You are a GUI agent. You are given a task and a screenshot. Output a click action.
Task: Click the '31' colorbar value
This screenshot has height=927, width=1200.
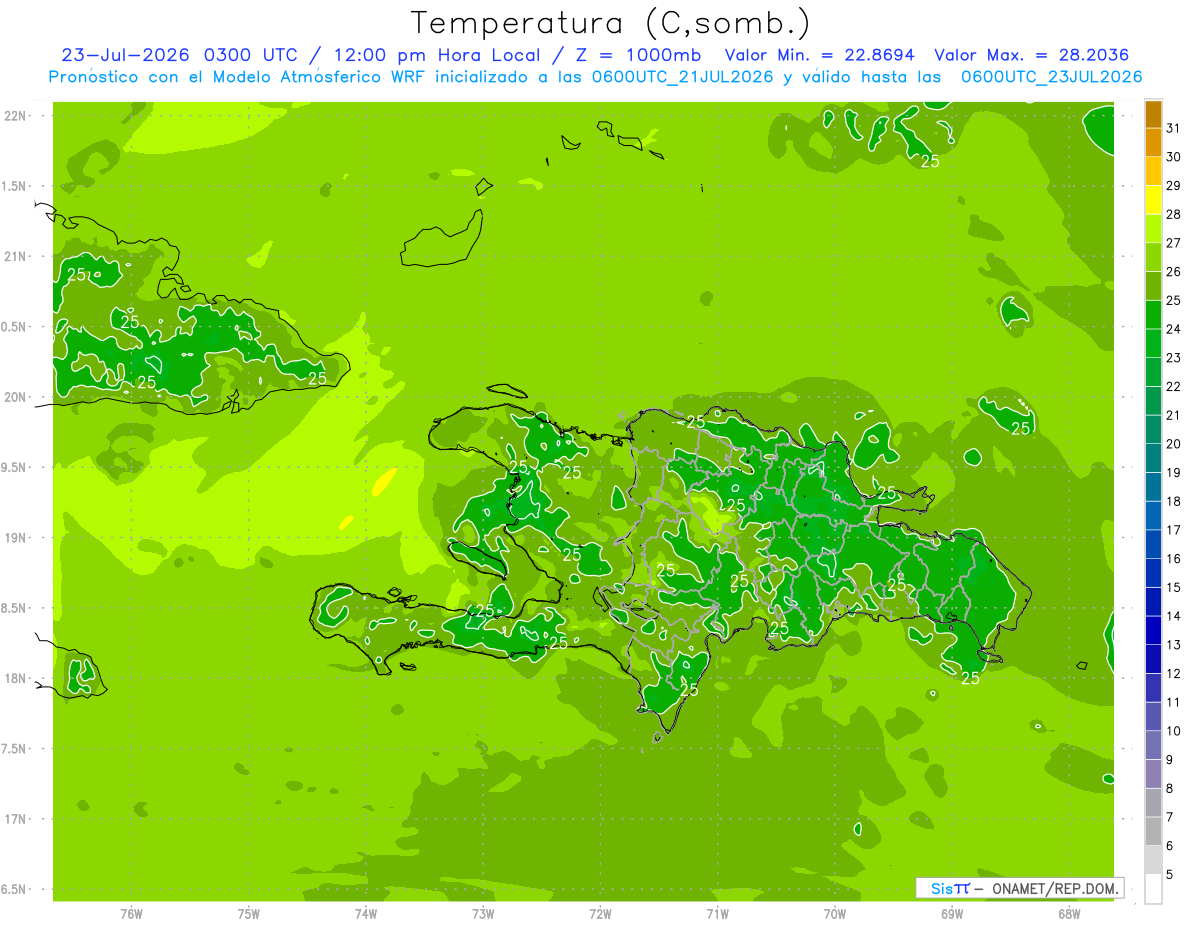1173,128
